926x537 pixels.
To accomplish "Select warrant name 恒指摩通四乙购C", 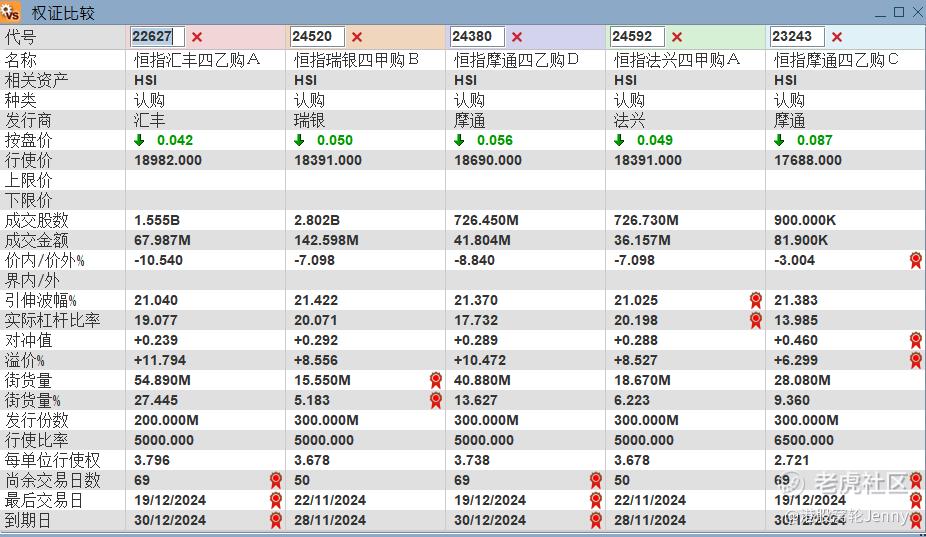I will coord(836,60).
